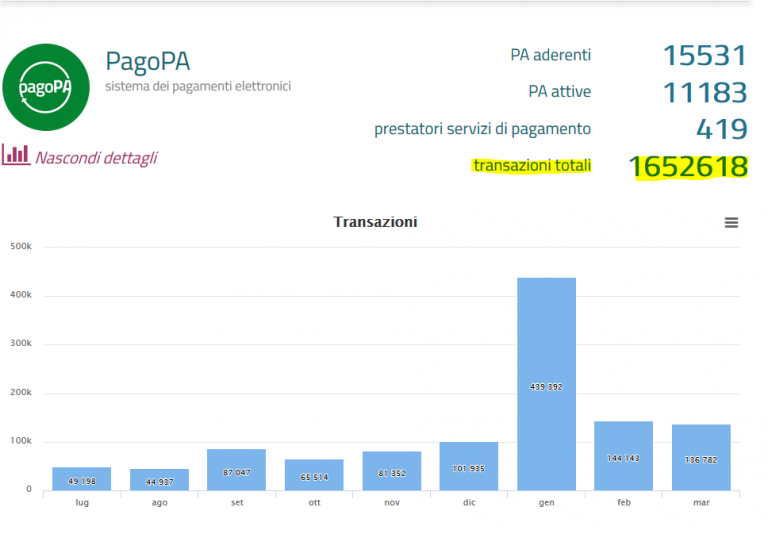
Task: Click the 0 y-axis label
Action: [x=29, y=489]
